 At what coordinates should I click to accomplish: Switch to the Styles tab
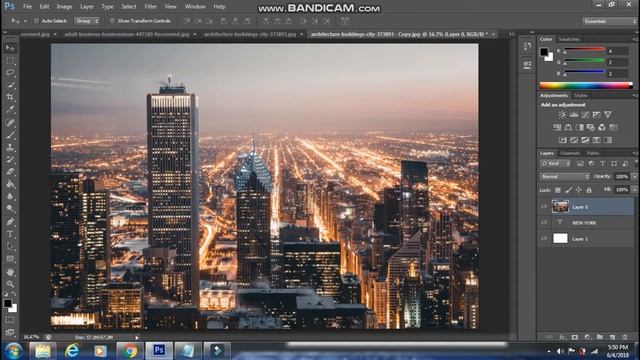[580, 95]
